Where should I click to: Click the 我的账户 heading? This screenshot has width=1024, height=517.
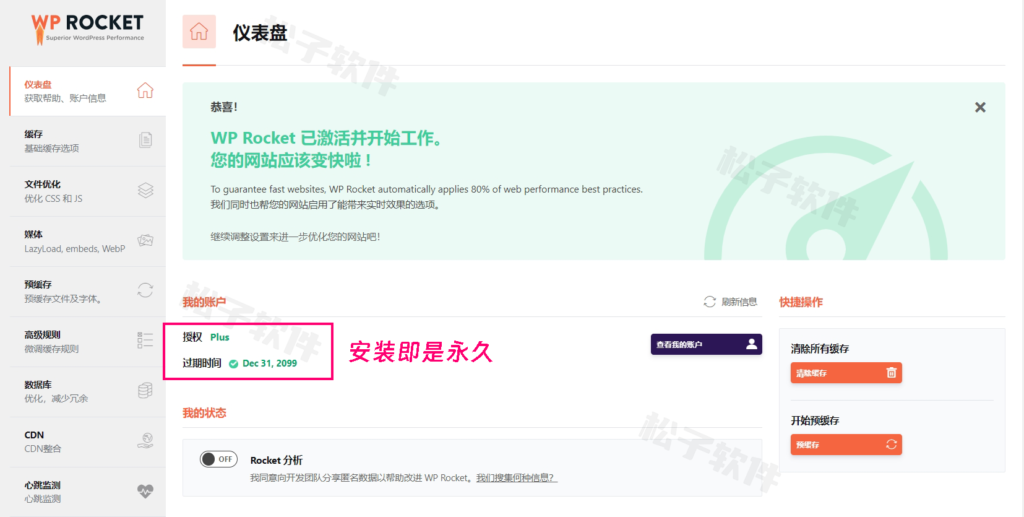[x=204, y=302]
